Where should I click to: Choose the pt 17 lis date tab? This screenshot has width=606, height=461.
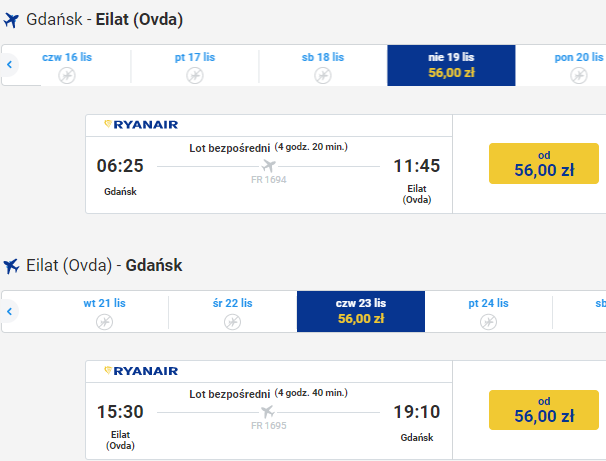coord(195,65)
